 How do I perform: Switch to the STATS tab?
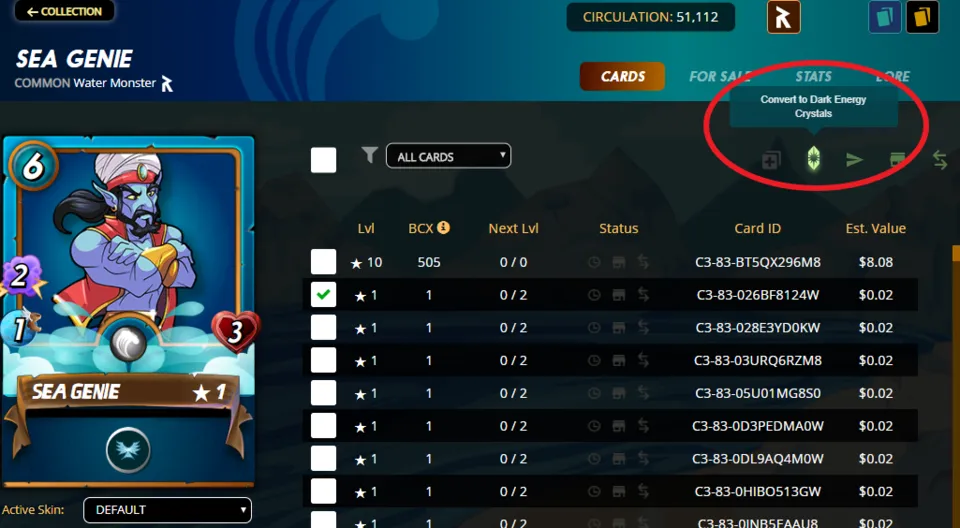pos(813,77)
